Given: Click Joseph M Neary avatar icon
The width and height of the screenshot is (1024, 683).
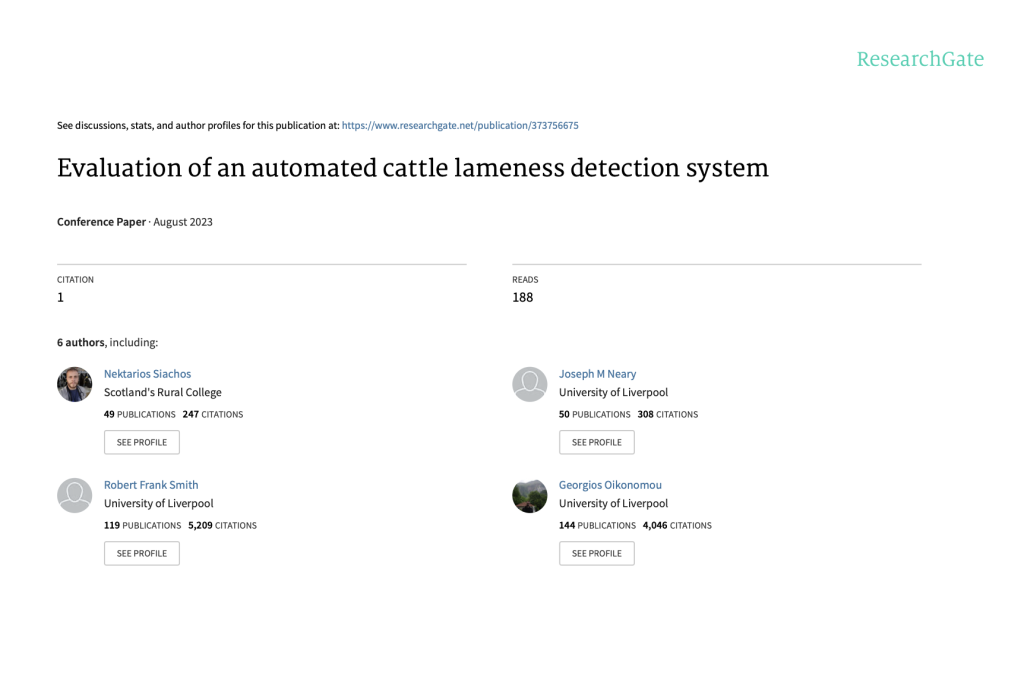Looking at the screenshot, I should pyautogui.click(x=529, y=385).
